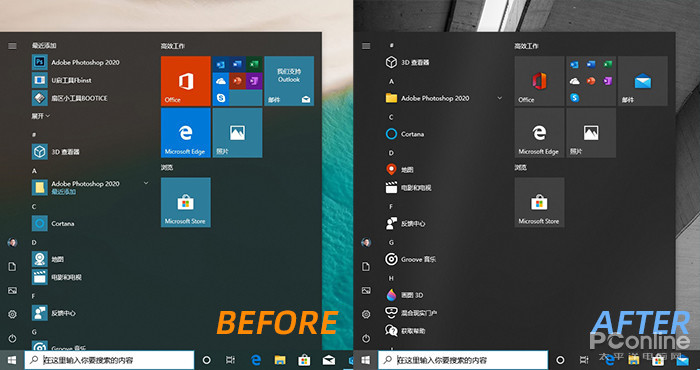This screenshot has height=370, width=700.
Task: Focus the search box on the AFTER taskbar
Action: tap(463, 360)
